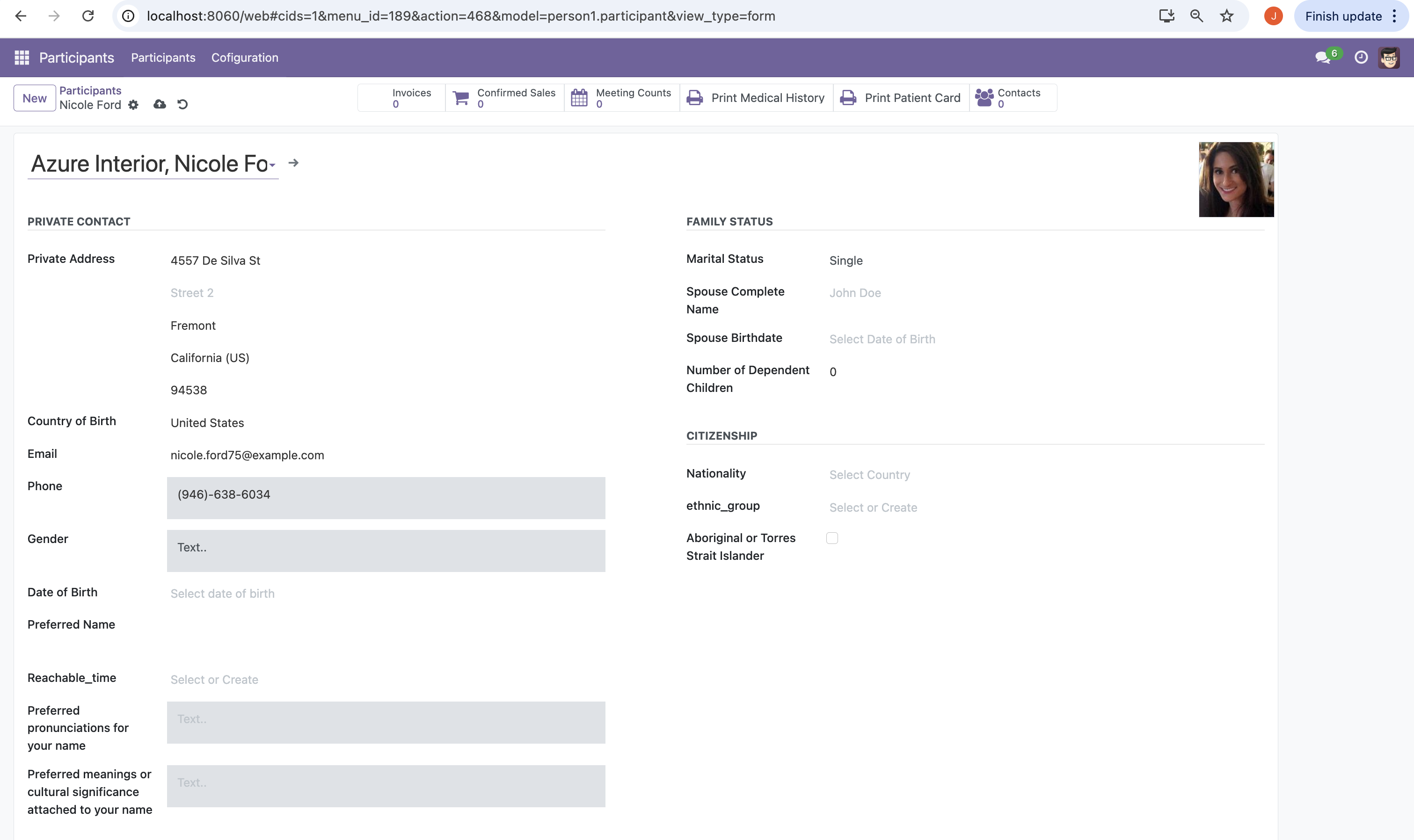Open the Marital Status selection field
The height and width of the screenshot is (840, 1414).
click(x=845, y=261)
